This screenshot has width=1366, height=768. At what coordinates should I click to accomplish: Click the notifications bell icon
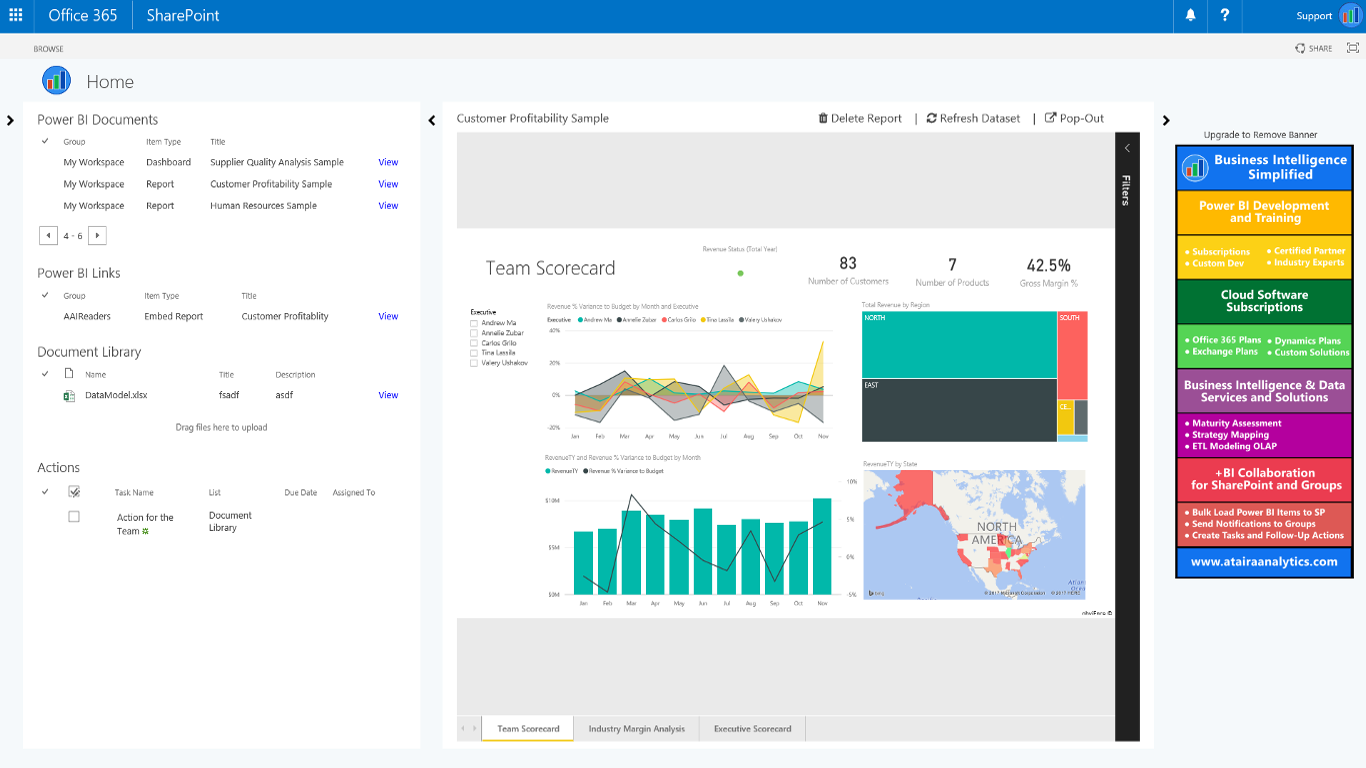point(1190,16)
